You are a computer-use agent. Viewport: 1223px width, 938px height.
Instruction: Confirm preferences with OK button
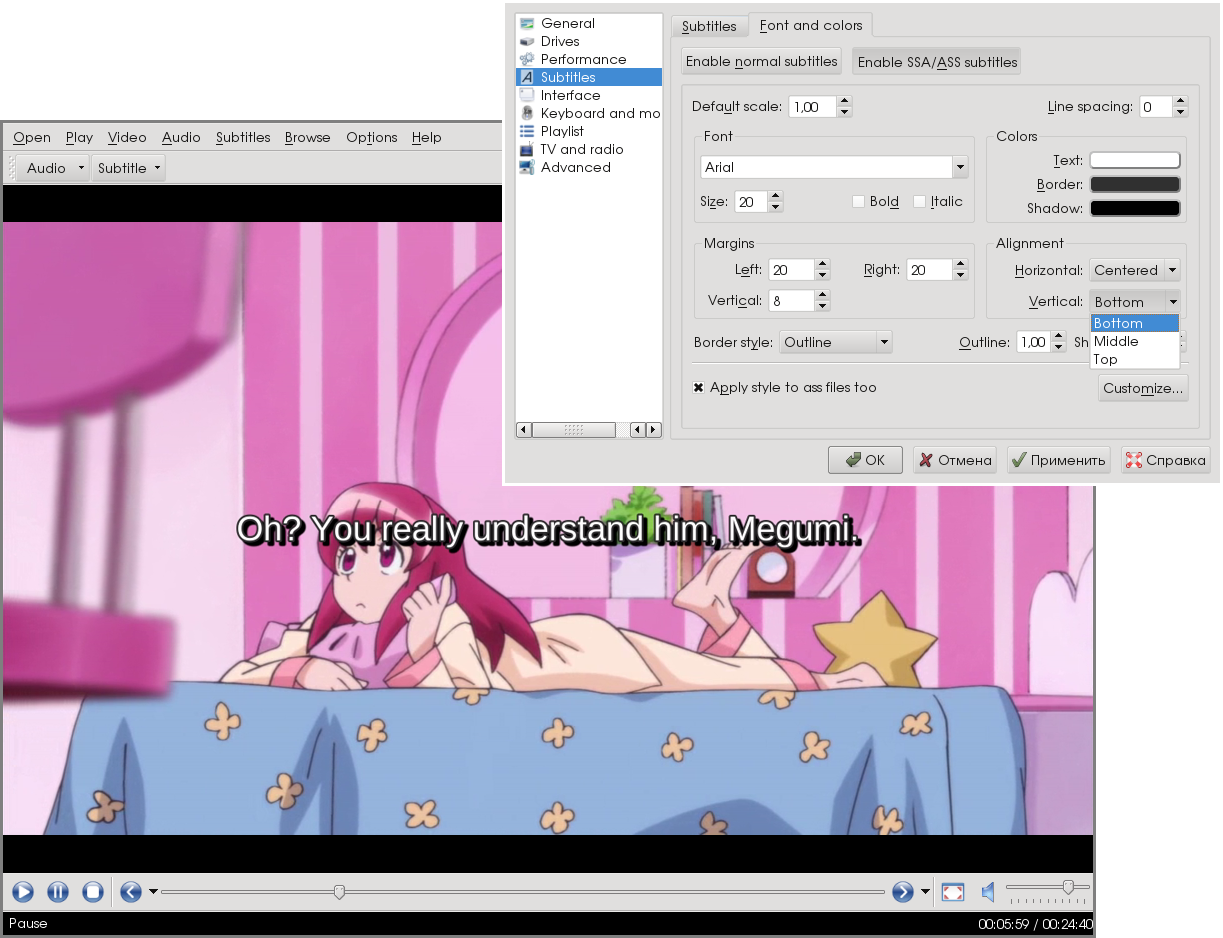tap(866, 460)
